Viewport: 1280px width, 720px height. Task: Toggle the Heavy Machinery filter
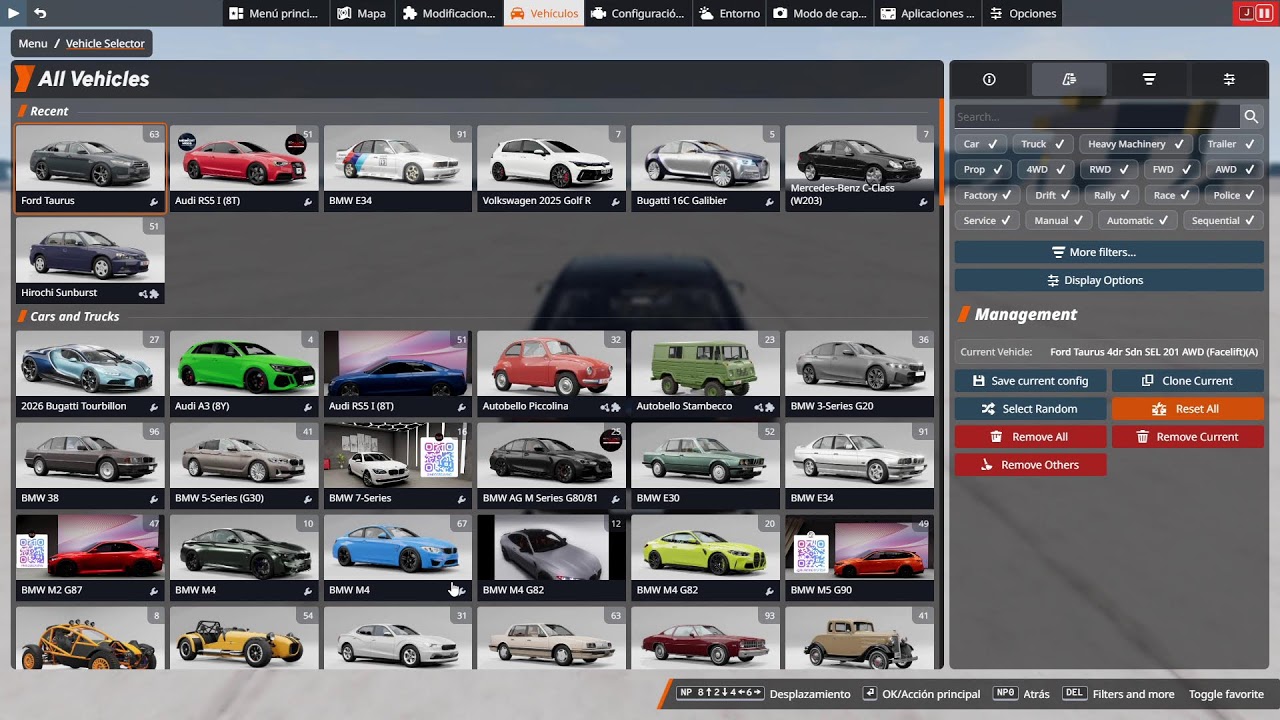(x=1135, y=144)
